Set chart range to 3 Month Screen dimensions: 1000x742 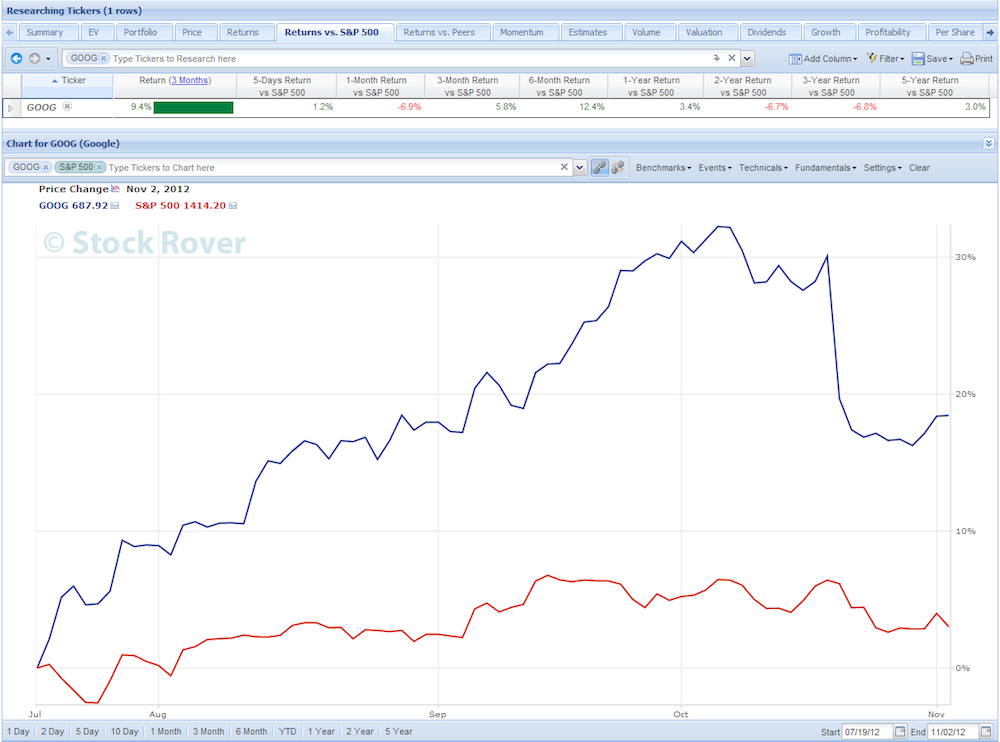209,732
